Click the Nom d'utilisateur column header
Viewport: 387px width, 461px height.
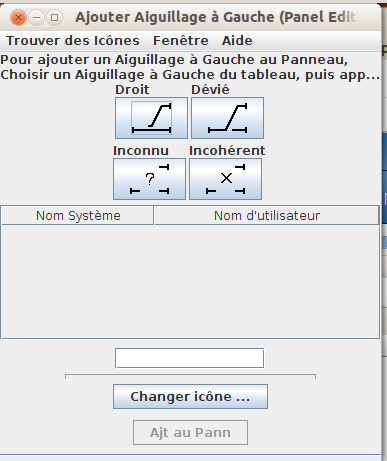pyautogui.click(x=267, y=216)
